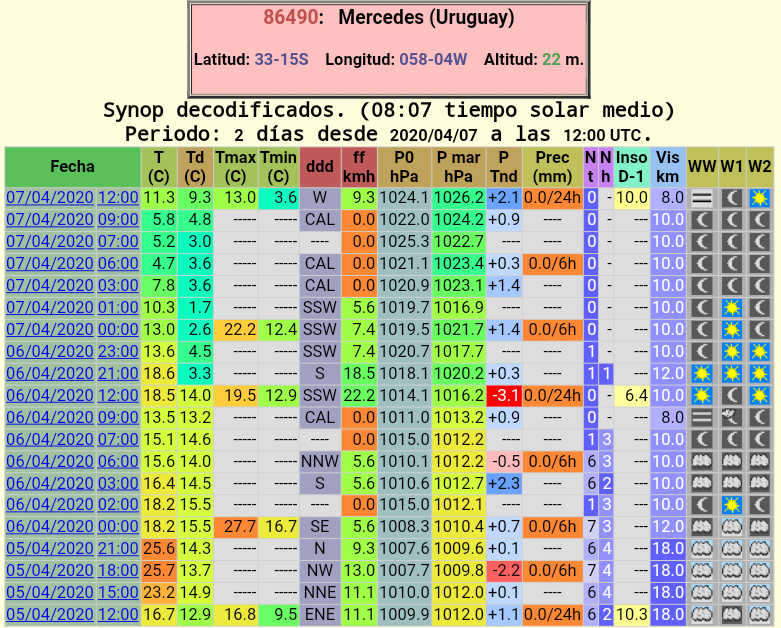Click the 22.2 wind speed cell

(x=359, y=395)
